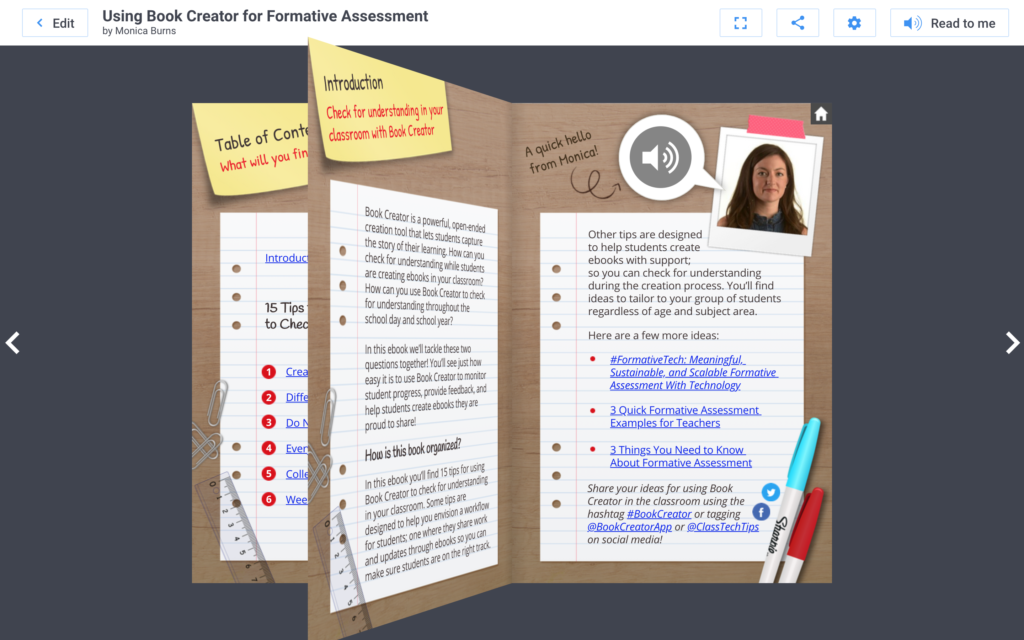1024x640 pixels.
Task: Enter fullscreen mode with the expand icon
Action: 741,23
